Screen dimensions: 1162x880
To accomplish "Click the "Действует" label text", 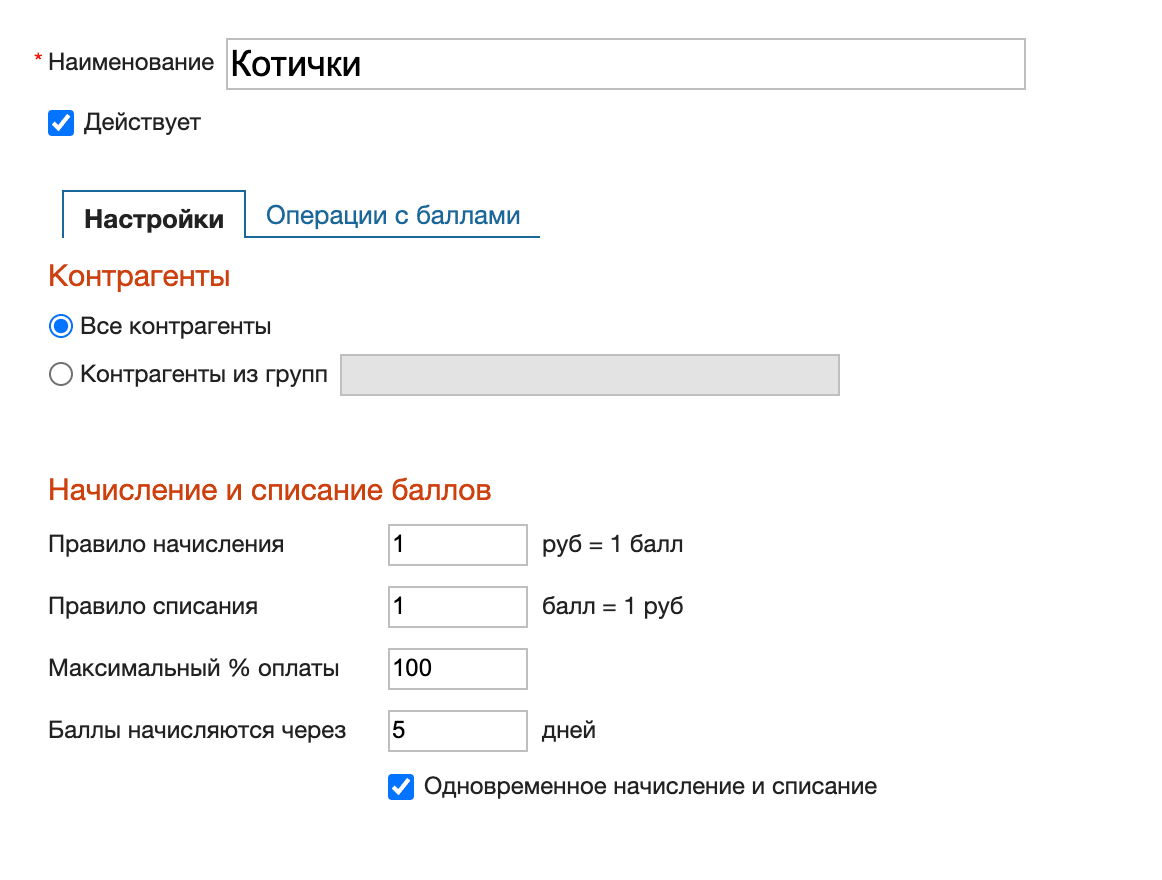I will click(139, 123).
